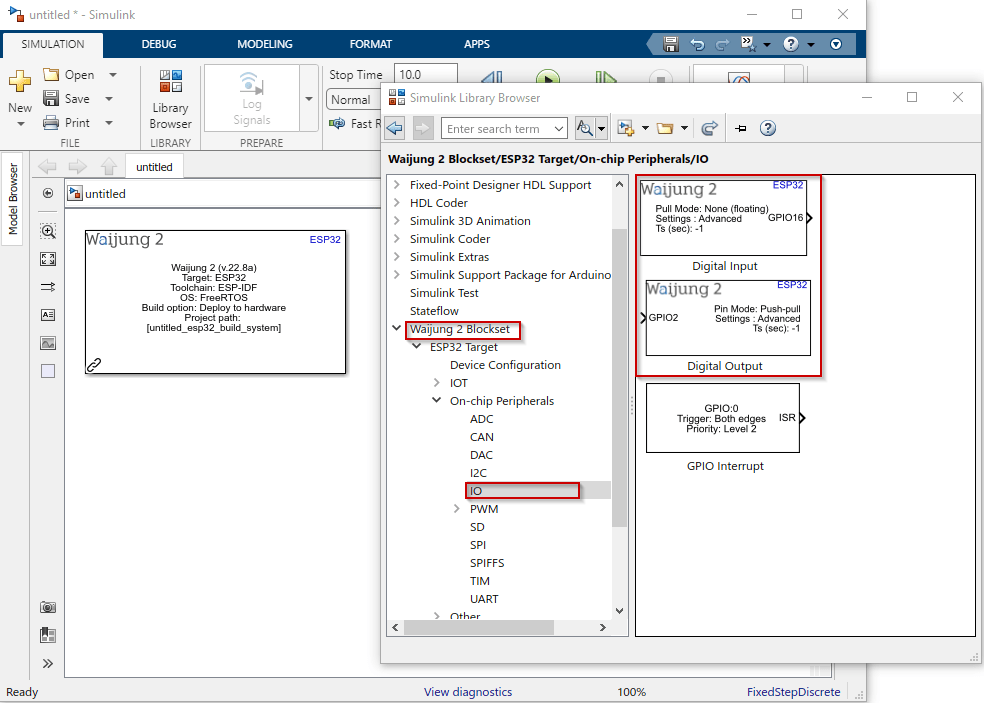This screenshot has height=703, width=984.
Task: Click the Log Signals button
Action: [252, 99]
